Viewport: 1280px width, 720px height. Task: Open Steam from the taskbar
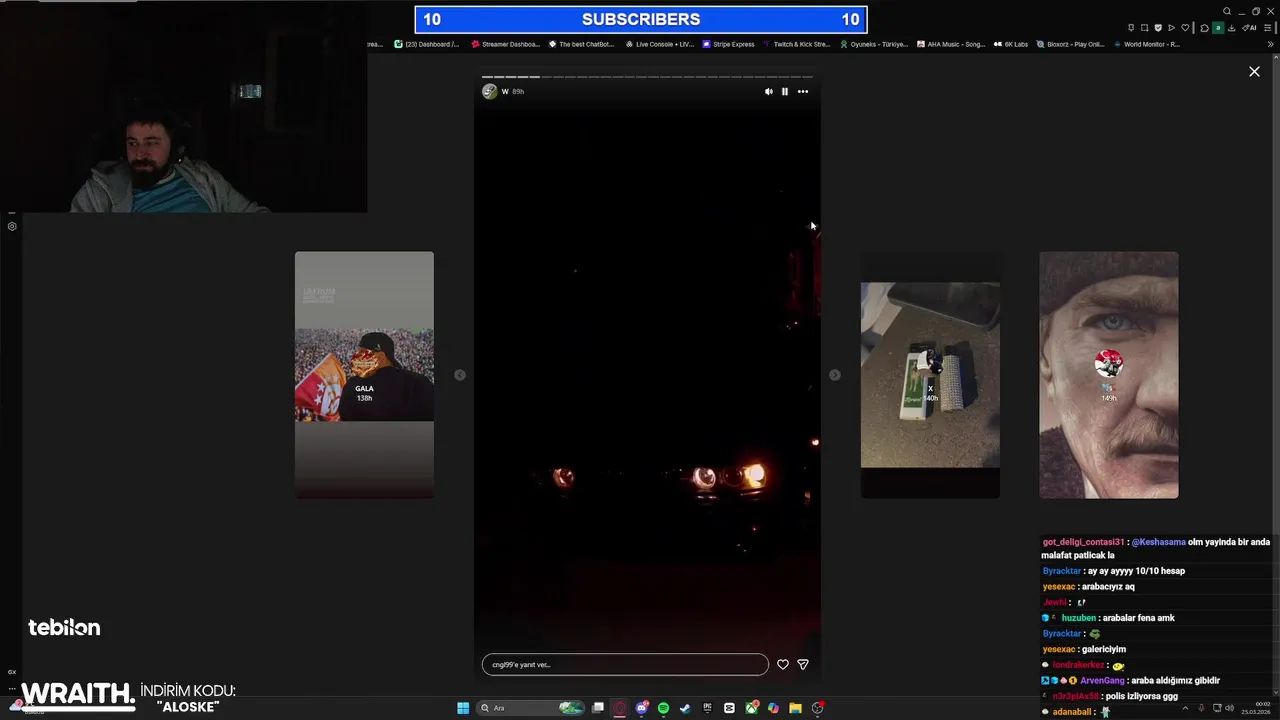coord(685,708)
